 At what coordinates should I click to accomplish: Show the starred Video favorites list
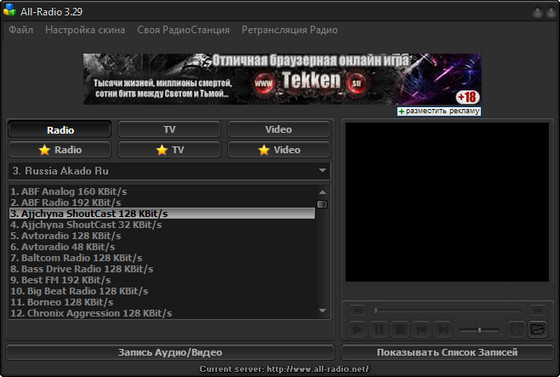coord(279,150)
